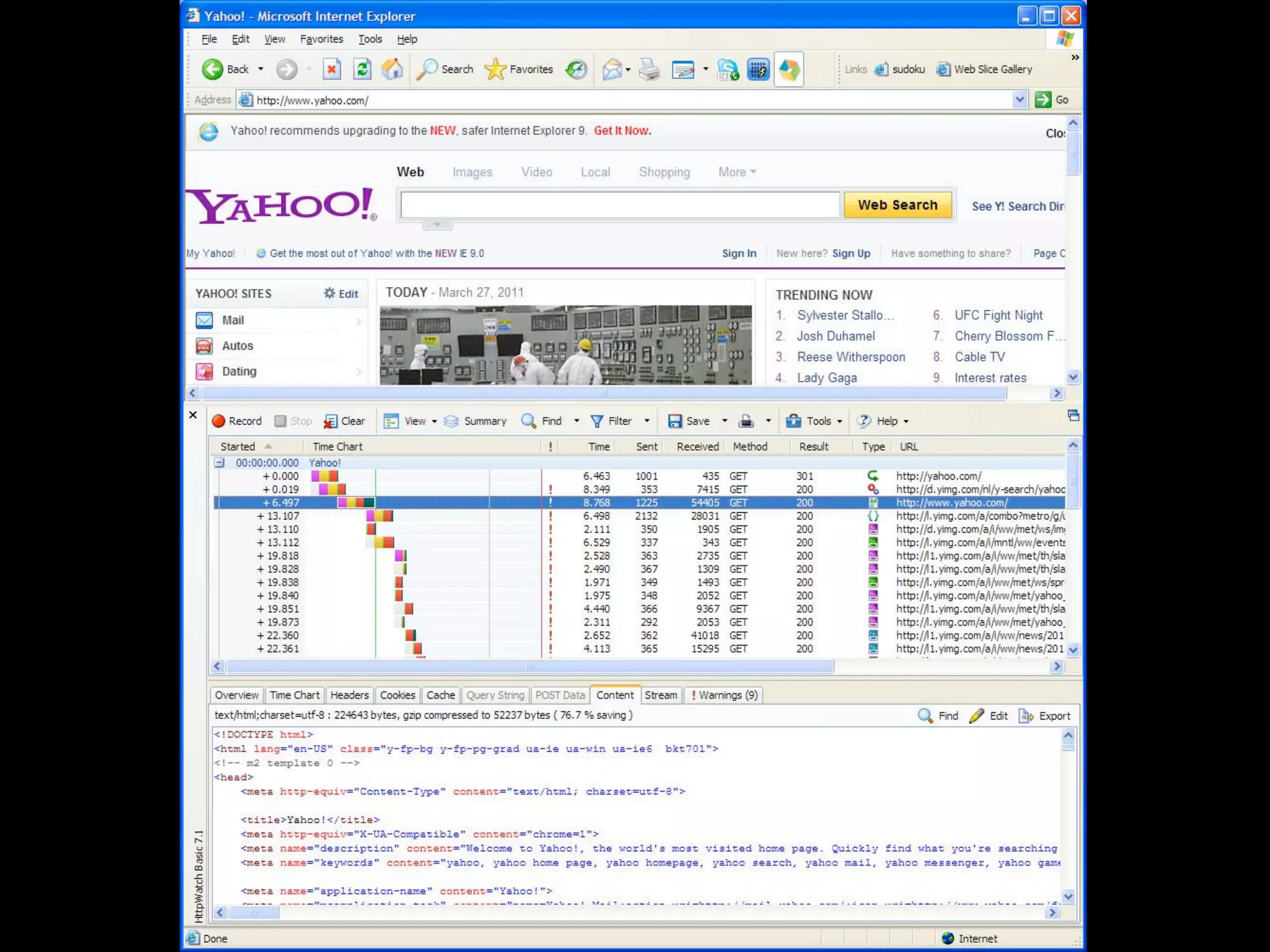Click the Sign Up link

pos(851,253)
